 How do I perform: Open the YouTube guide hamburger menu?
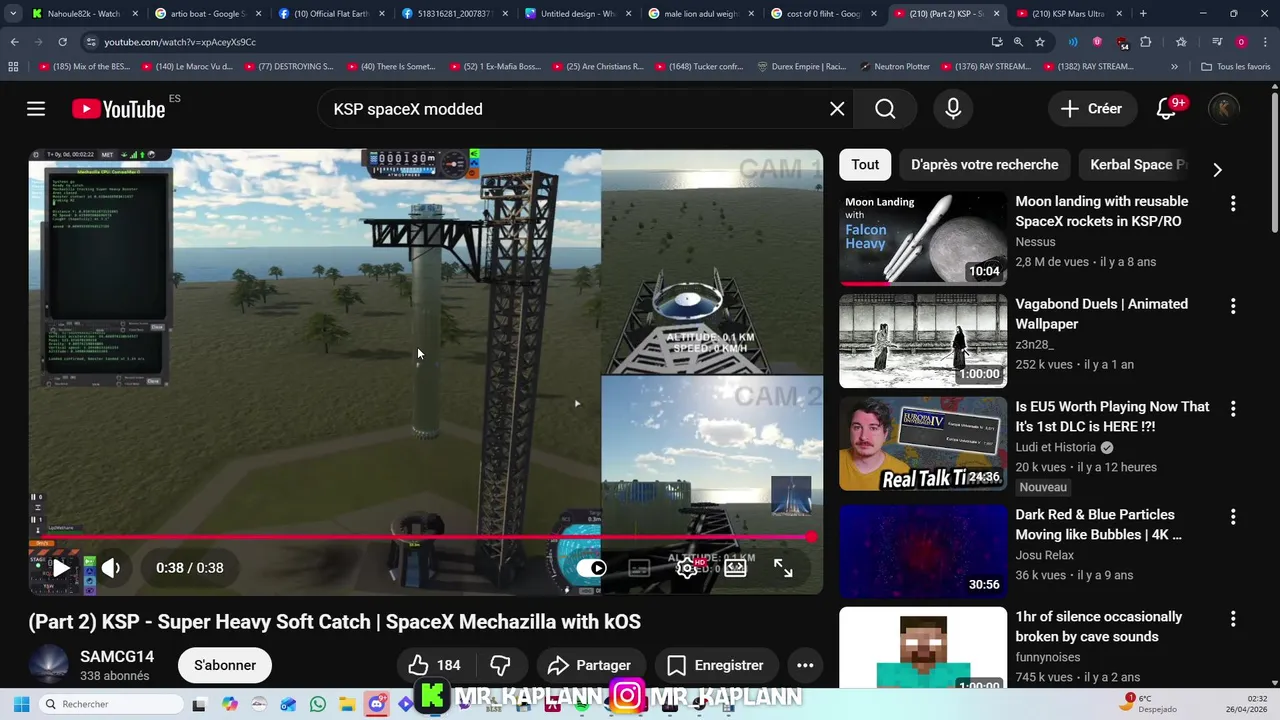coord(36,109)
